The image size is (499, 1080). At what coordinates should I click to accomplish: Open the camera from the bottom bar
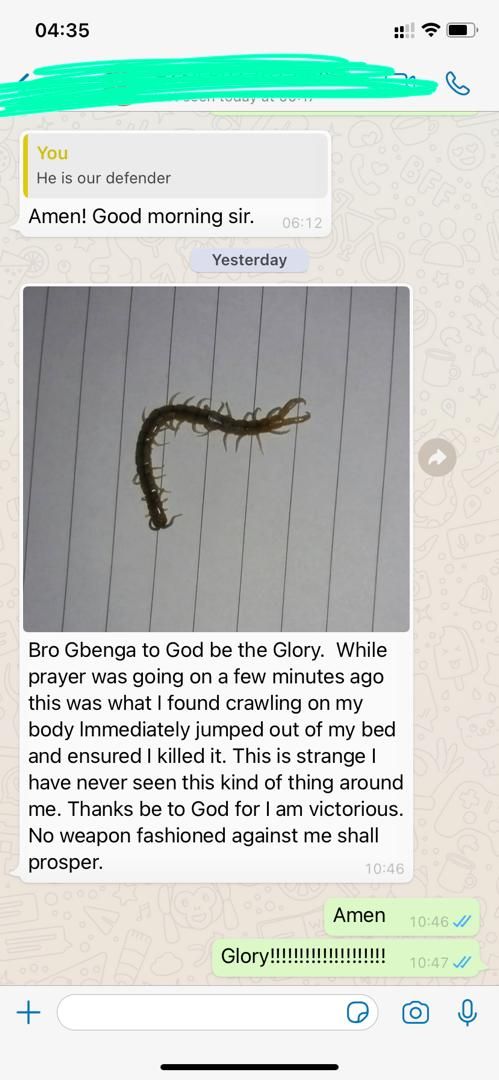click(415, 1012)
